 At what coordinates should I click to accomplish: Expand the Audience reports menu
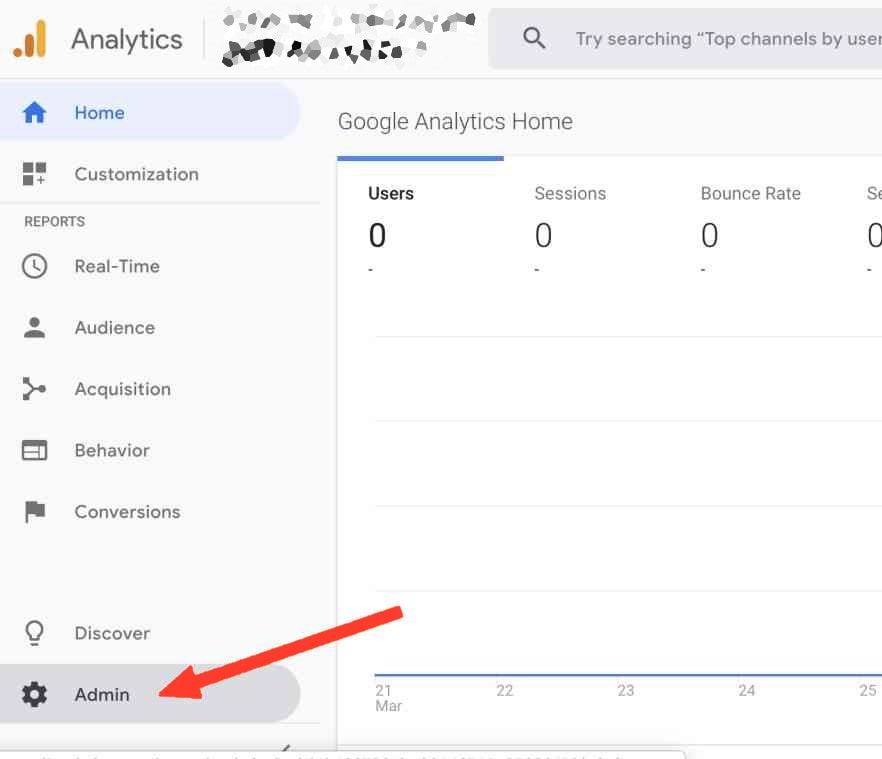pos(115,327)
